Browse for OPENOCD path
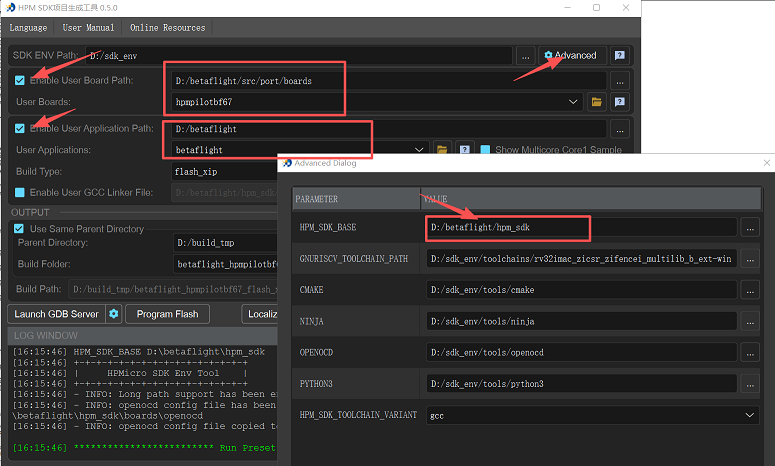 [x=750, y=352]
